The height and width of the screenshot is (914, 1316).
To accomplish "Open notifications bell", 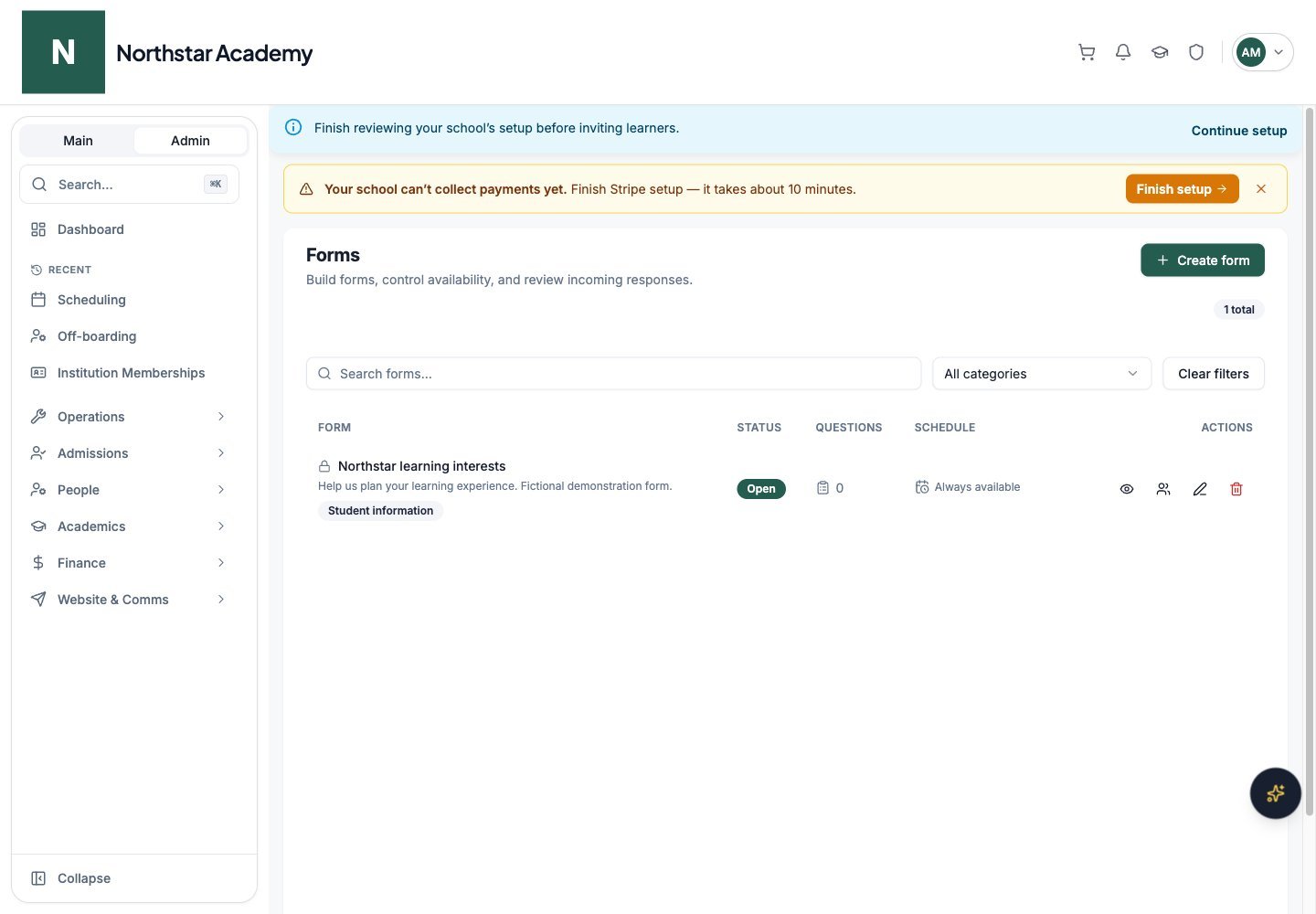I will (x=1123, y=52).
